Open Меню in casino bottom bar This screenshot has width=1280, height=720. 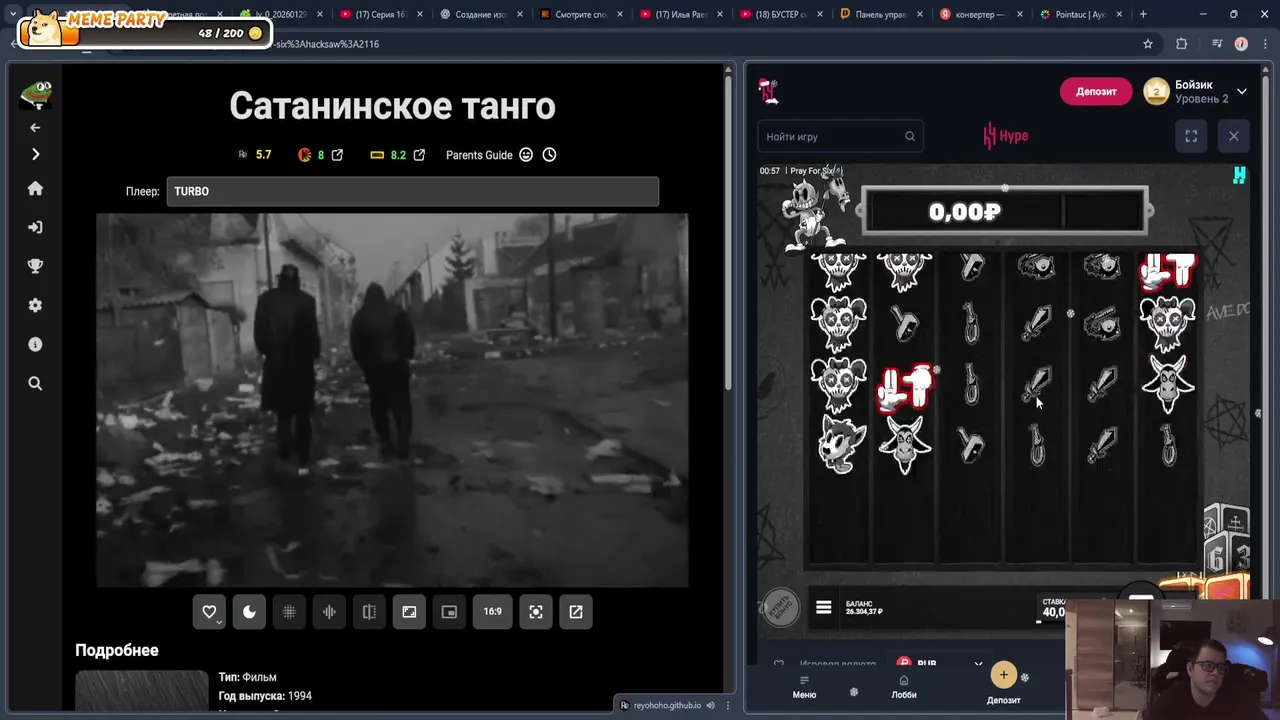pos(804,687)
